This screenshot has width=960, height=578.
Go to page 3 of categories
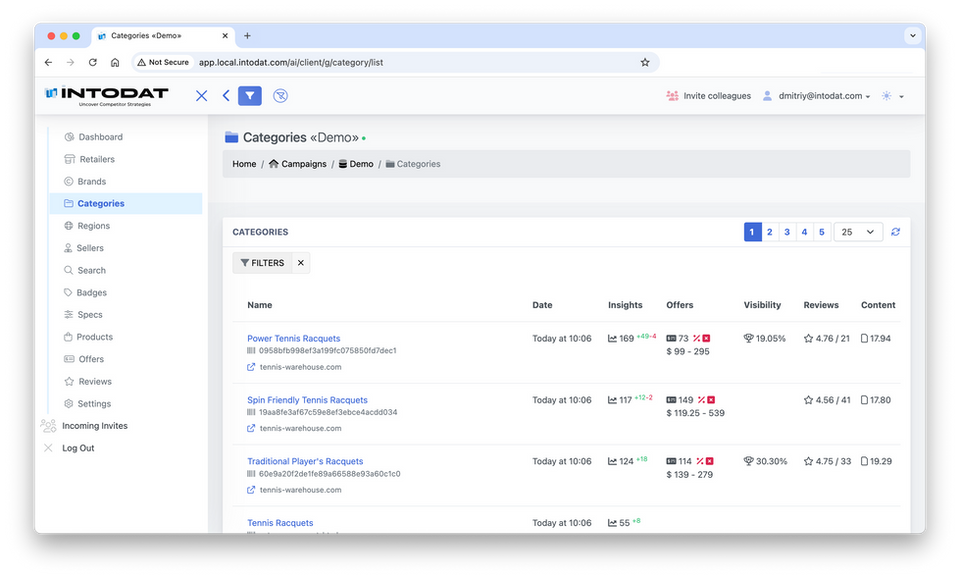tap(787, 232)
